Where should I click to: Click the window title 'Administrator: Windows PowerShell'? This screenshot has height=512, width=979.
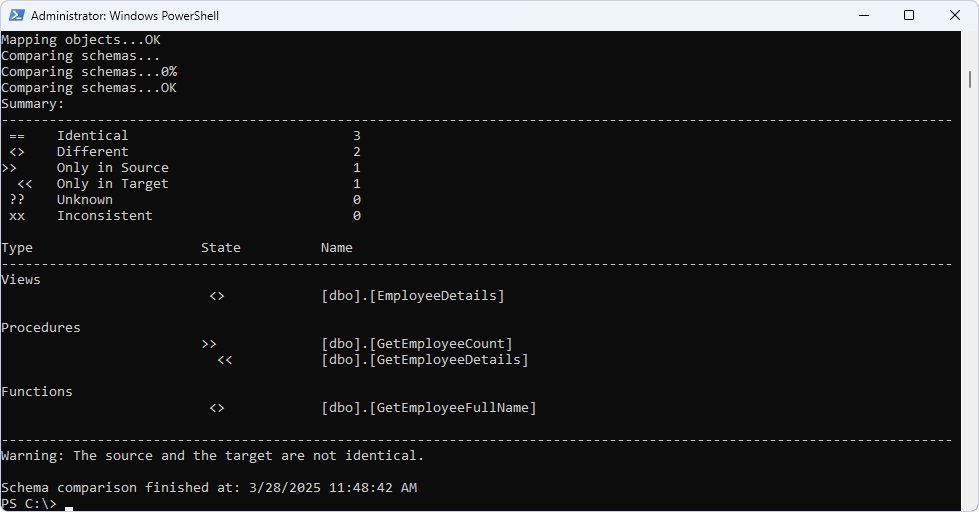125,16
